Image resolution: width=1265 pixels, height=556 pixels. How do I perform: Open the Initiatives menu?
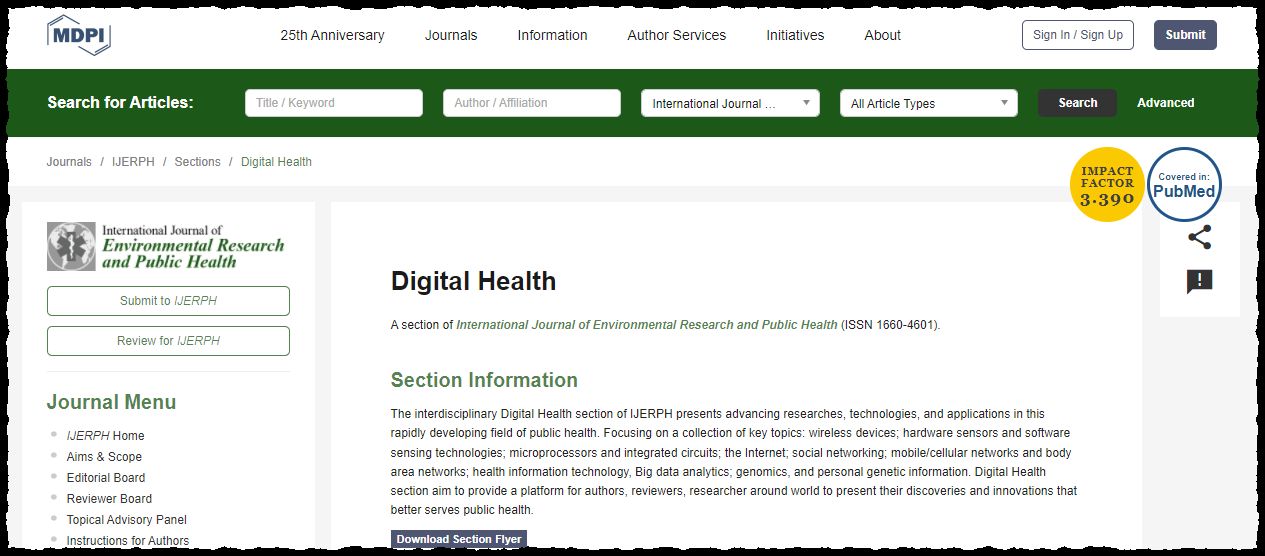pyautogui.click(x=795, y=35)
